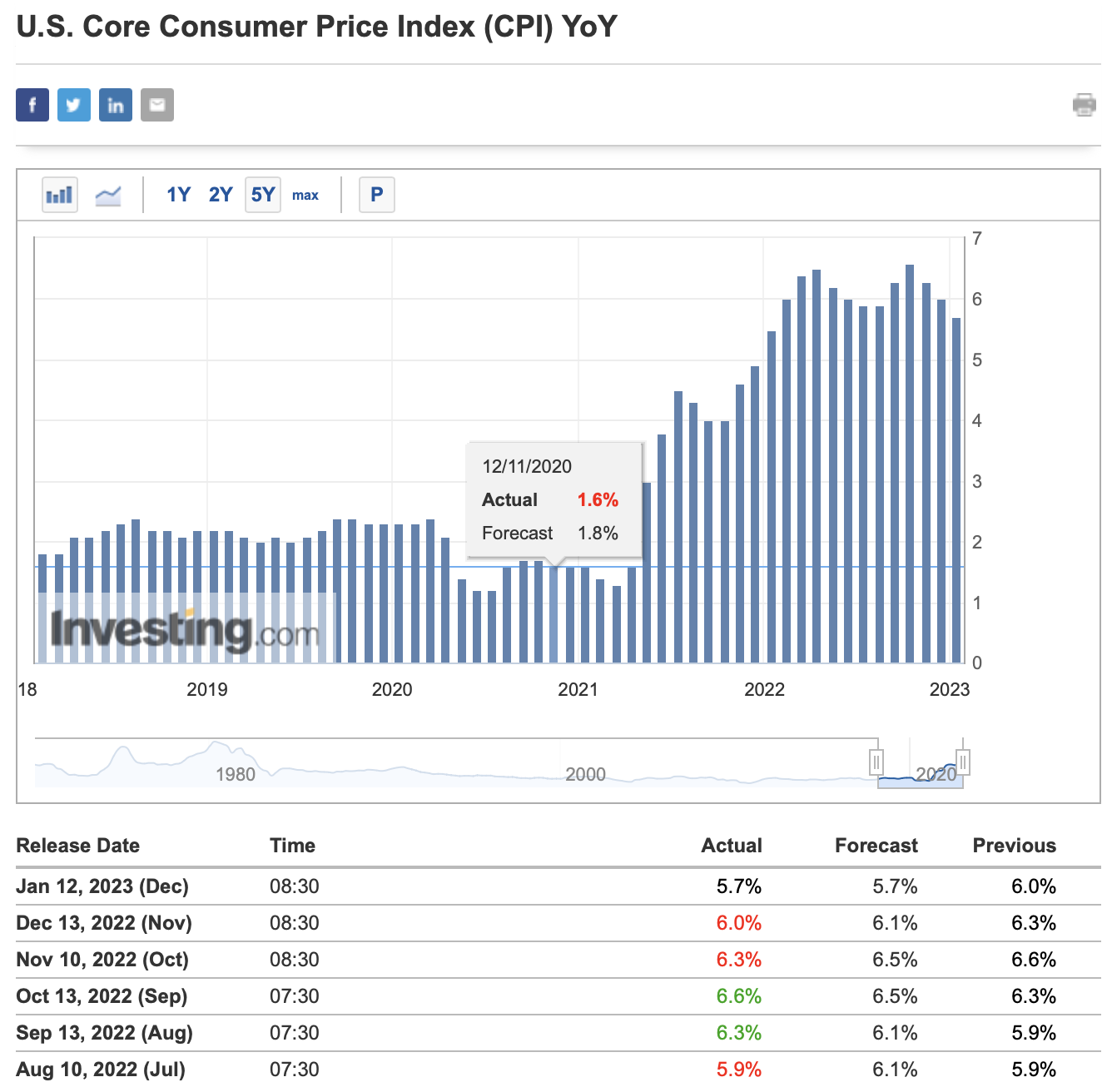The height and width of the screenshot is (1092, 1102).
Task: Select the Release Date column header
Action: click(x=77, y=846)
